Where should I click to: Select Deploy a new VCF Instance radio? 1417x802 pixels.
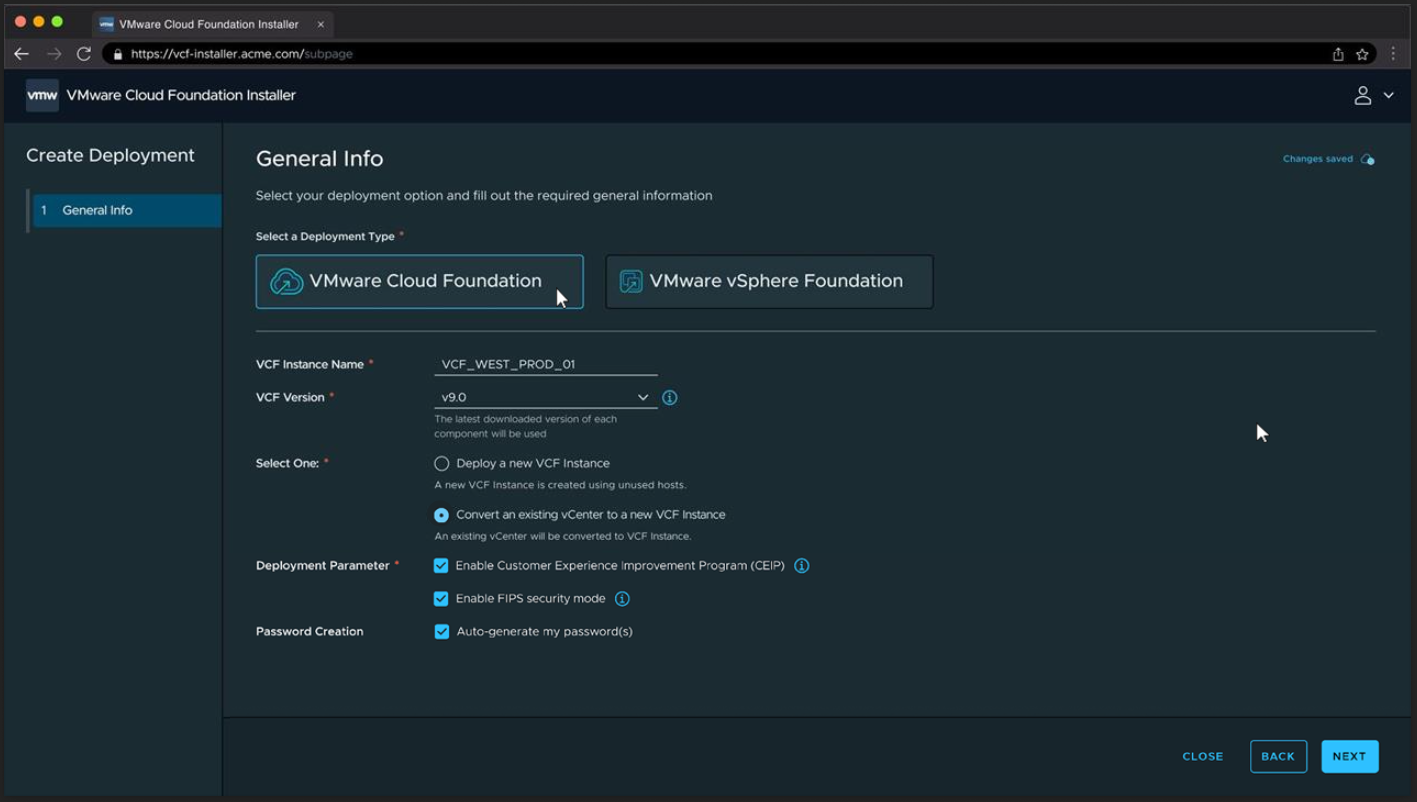pos(441,464)
